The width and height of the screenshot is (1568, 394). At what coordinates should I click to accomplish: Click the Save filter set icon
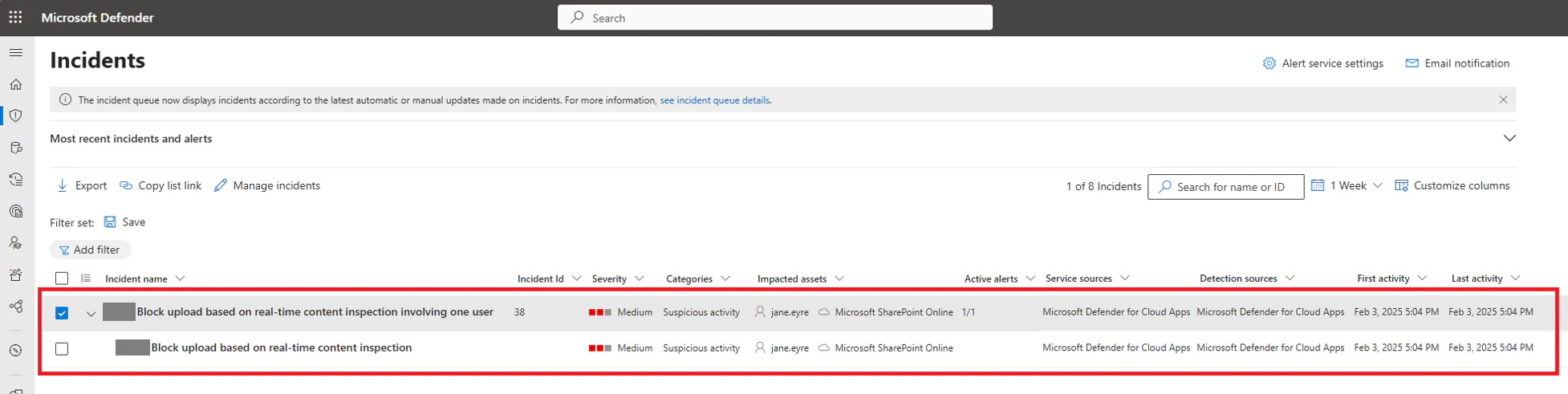[110, 222]
